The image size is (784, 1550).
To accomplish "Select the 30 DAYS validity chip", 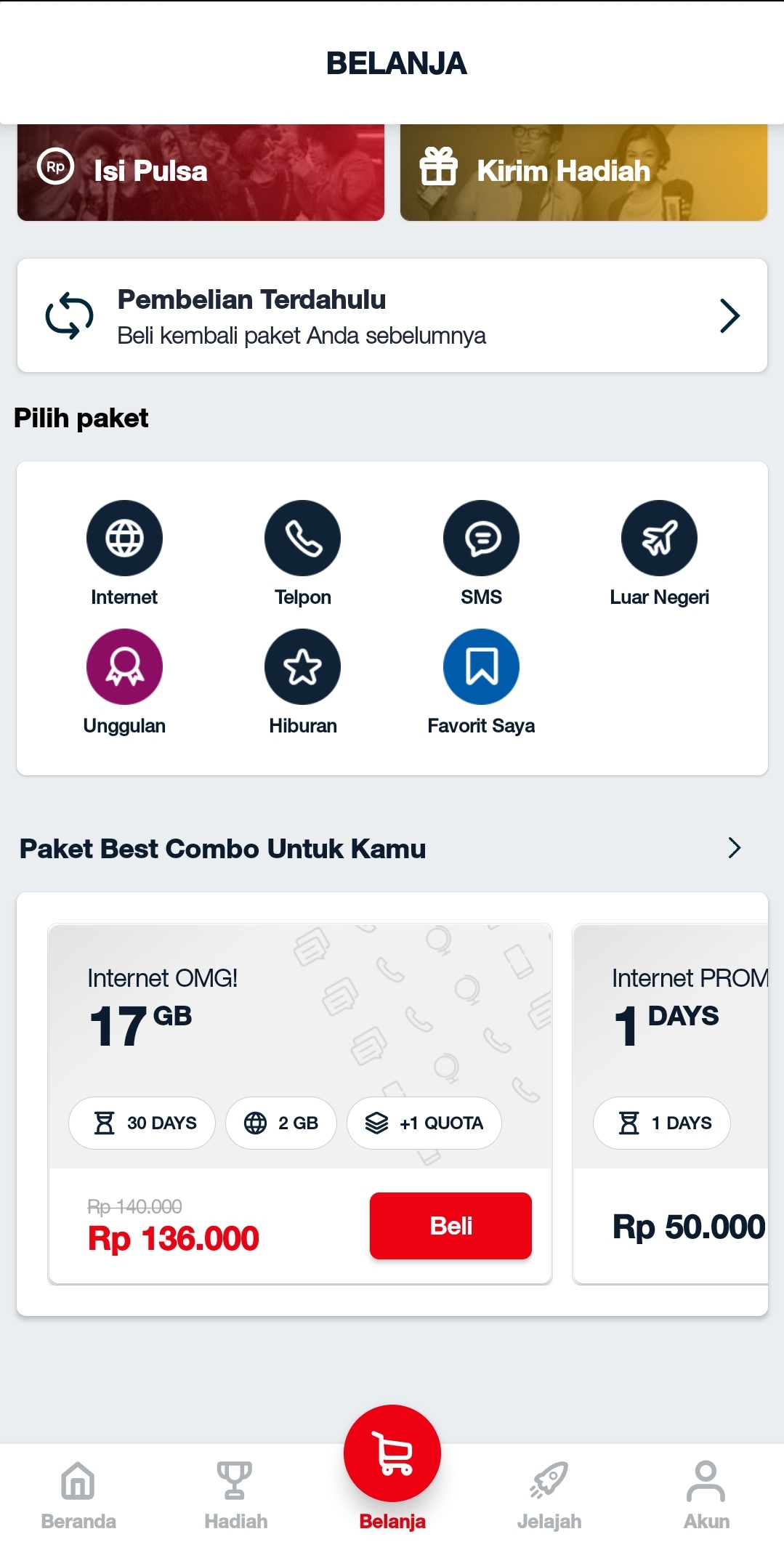I will tap(142, 1123).
